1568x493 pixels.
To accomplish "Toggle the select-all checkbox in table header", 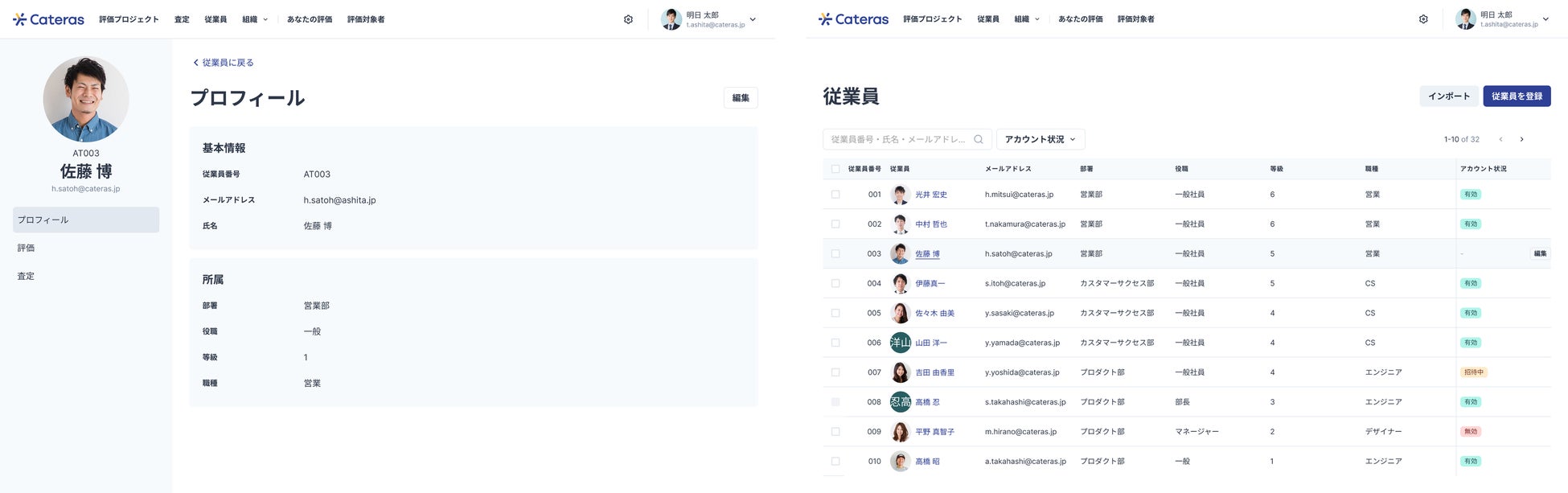I will click(x=835, y=169).
